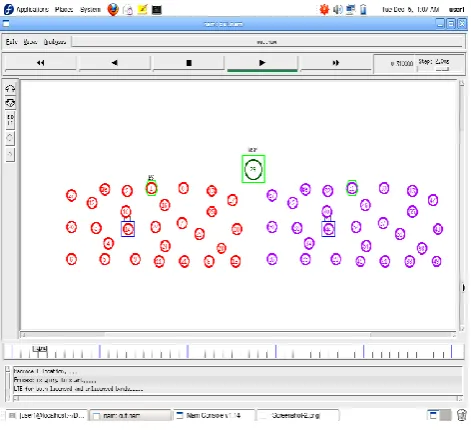Click the red update notification icon
The image size is (471, 430).
[x=324, y=9]
